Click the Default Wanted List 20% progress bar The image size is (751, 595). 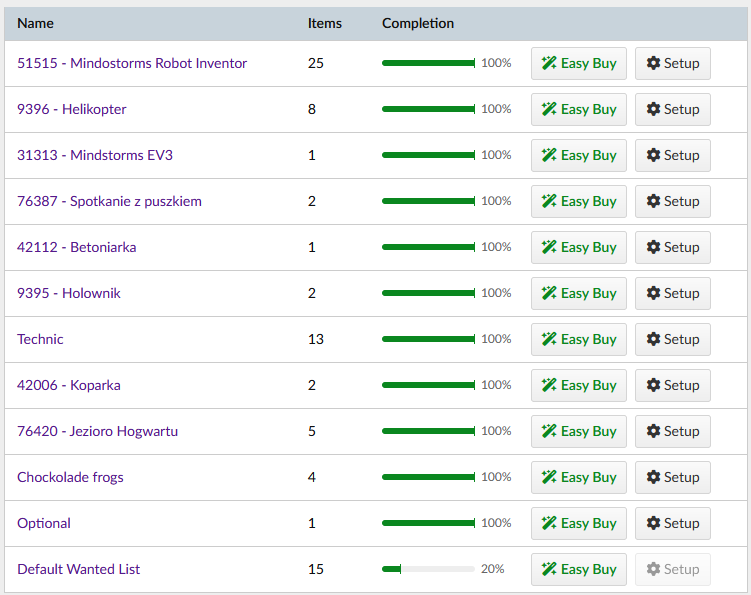tap(428, 569)
